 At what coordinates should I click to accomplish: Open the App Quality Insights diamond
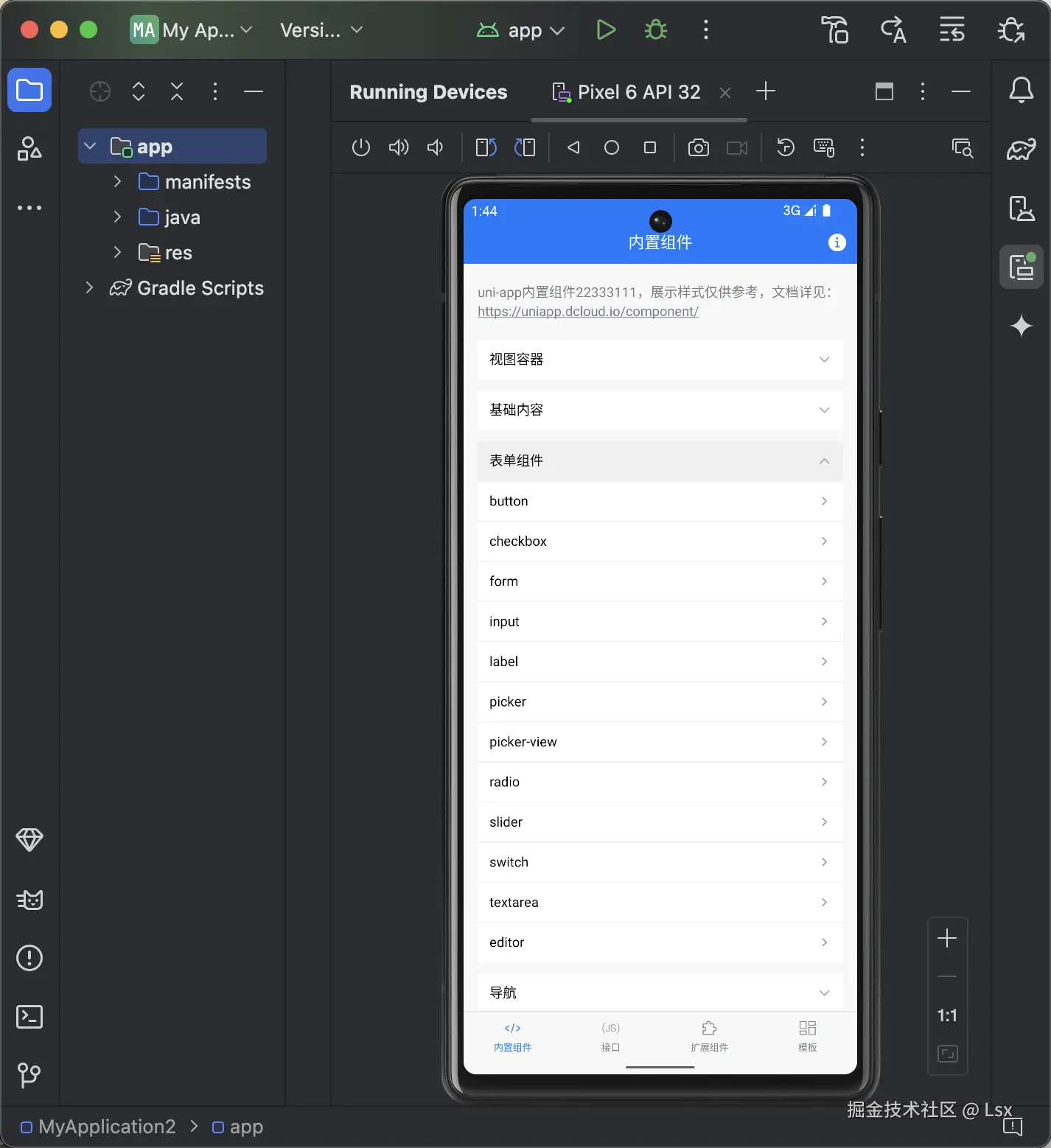click(x=29, y=840)
